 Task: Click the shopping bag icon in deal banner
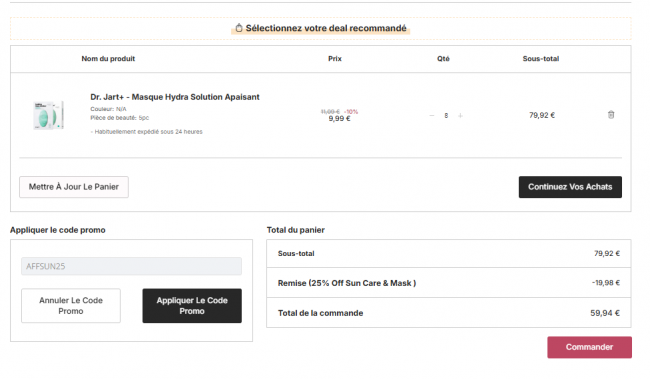pyautogui.click(x=238, y=28)
